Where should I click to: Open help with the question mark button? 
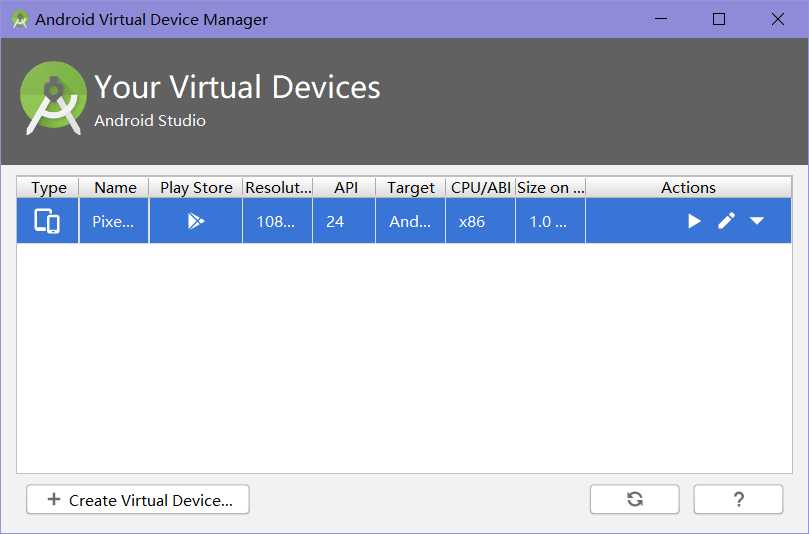738,499
